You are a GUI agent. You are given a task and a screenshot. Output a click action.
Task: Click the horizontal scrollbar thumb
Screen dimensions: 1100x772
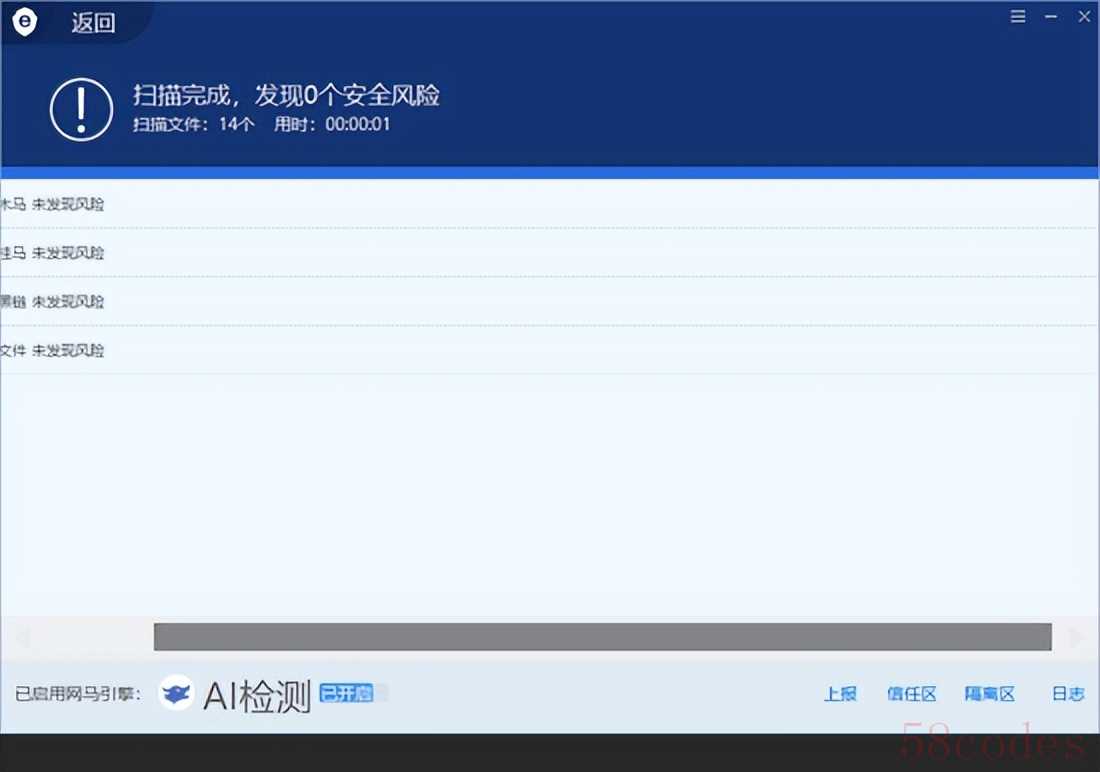click(603, 637)
